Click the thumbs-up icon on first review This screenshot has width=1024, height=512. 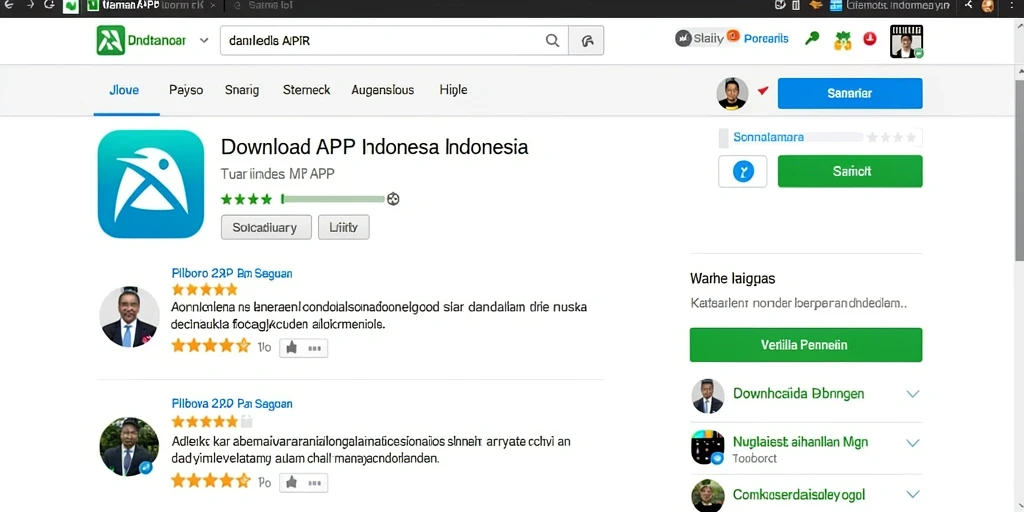[x=291, y=348]
